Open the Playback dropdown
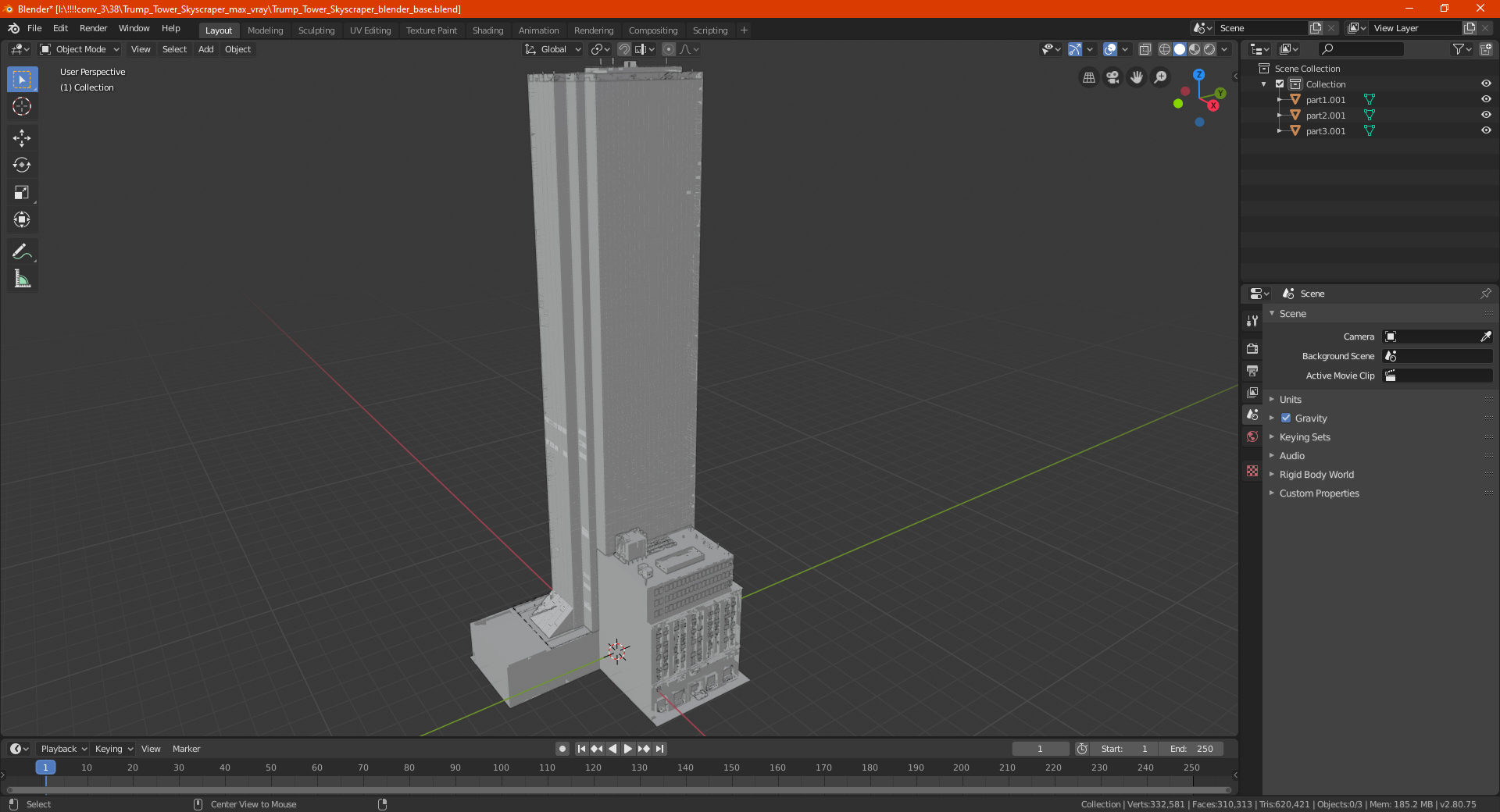1500x812 pixels. pos(63,749)
